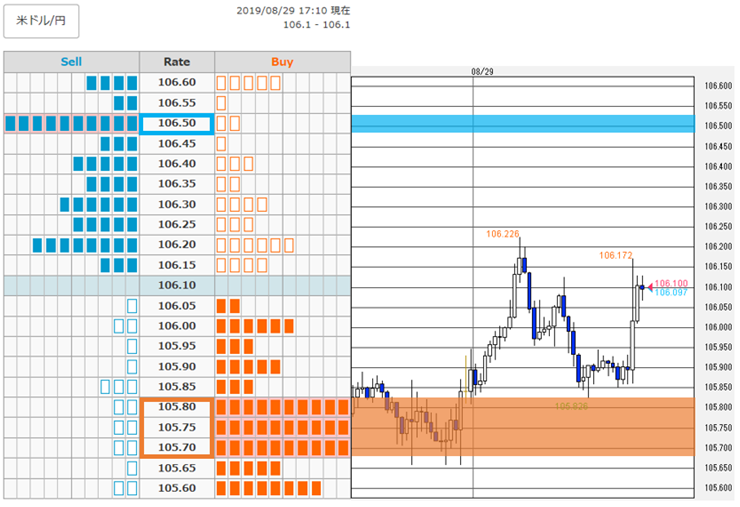This screenshot has height=507, width=740.
Task: Select the 106.20 rate cell
Action: pos(177,245)
